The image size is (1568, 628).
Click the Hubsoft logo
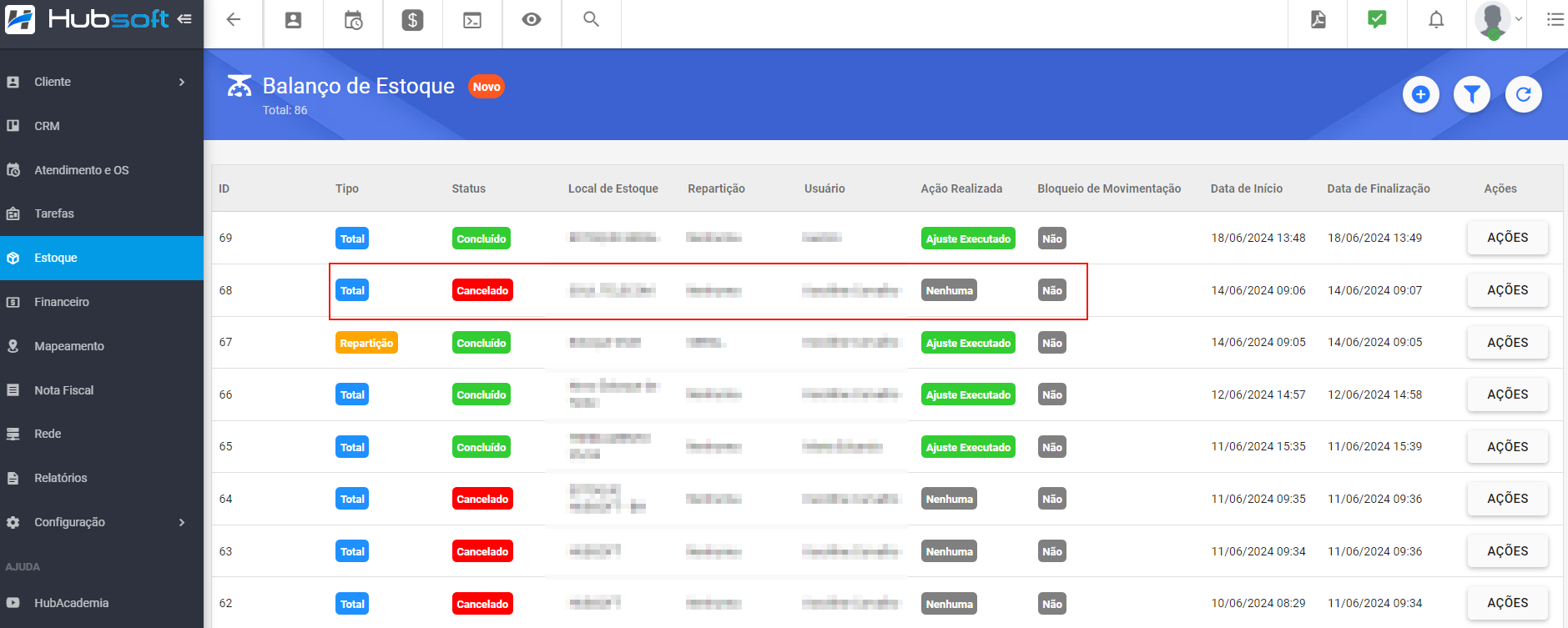pos(87,19)
